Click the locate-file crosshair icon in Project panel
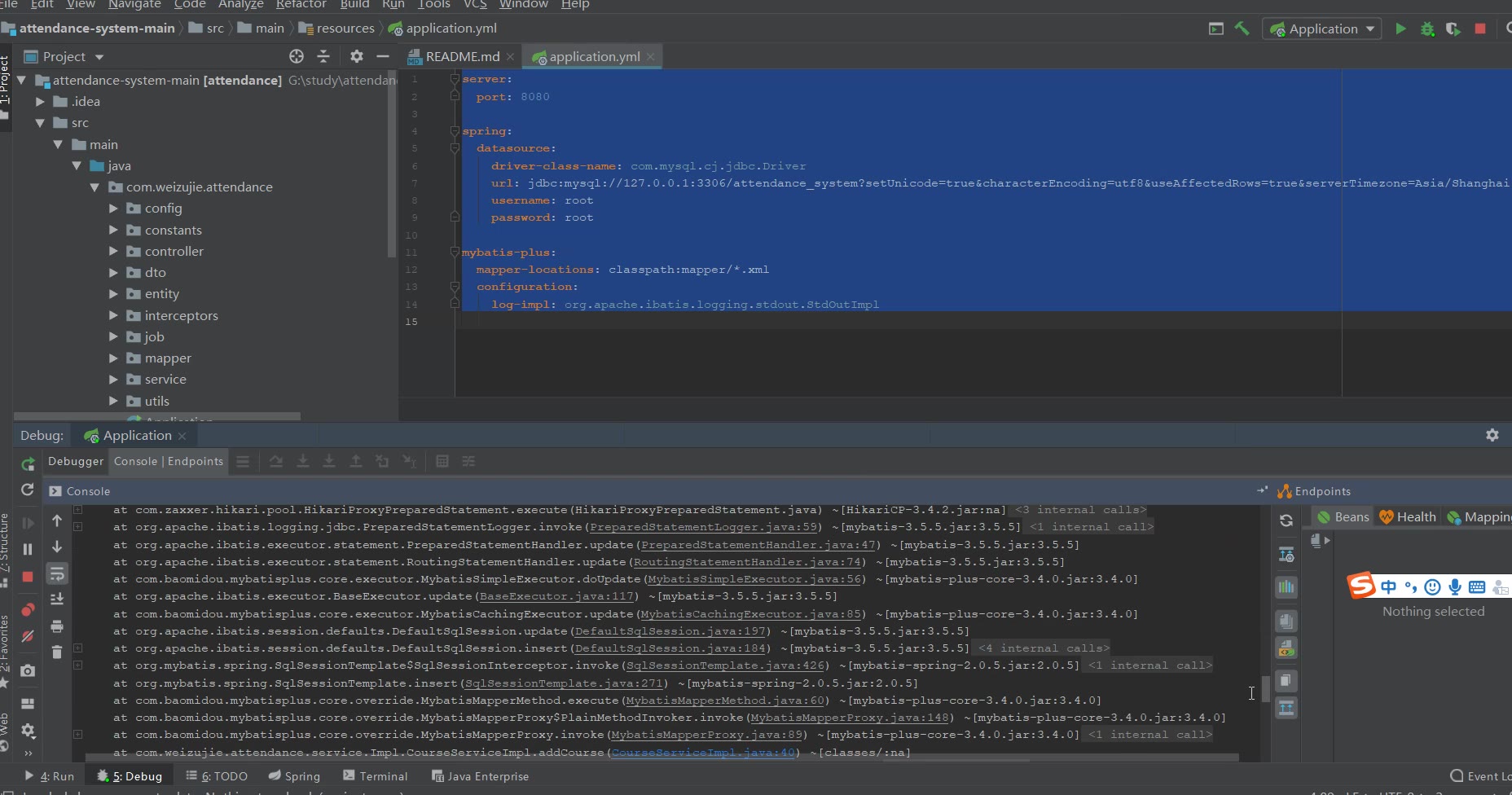The height and width of the screenshot is (795, 1512). click(x=297, y=56)
